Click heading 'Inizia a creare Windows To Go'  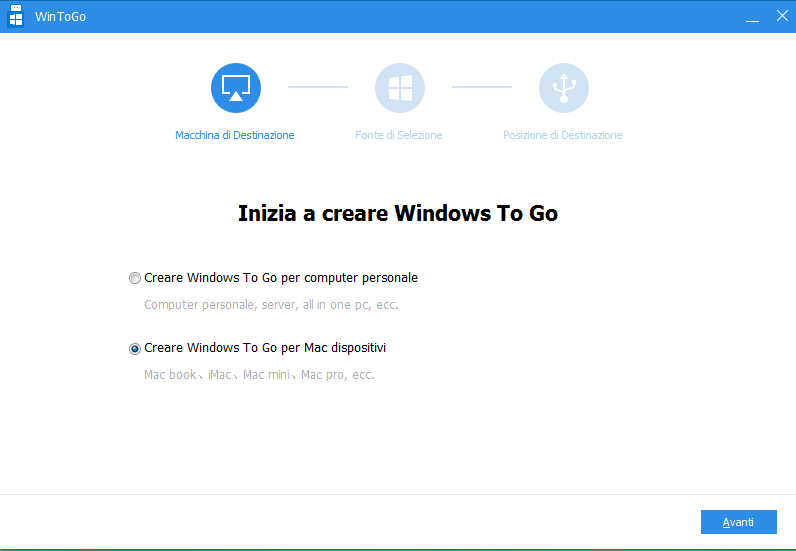[398, 213]
